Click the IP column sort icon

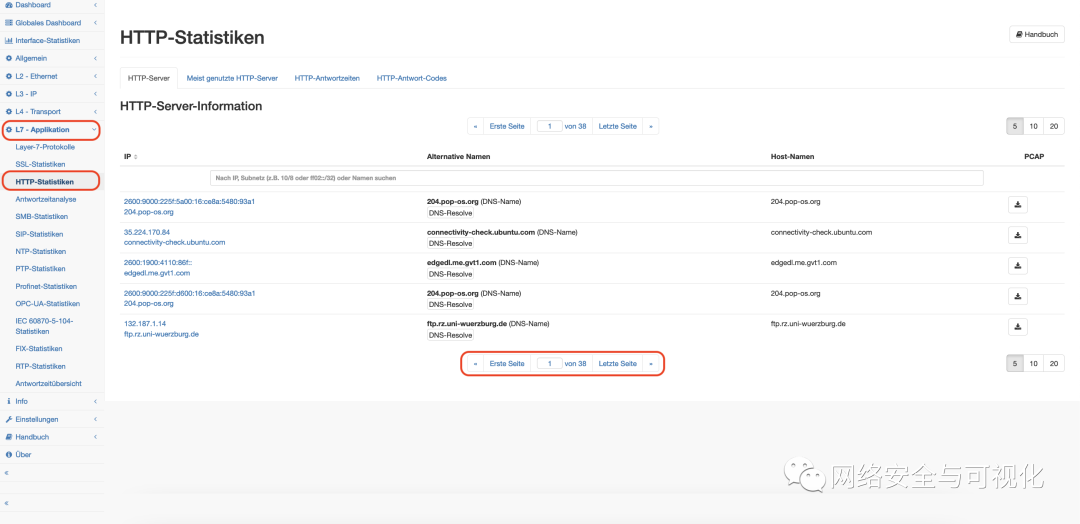coord(136,157)
